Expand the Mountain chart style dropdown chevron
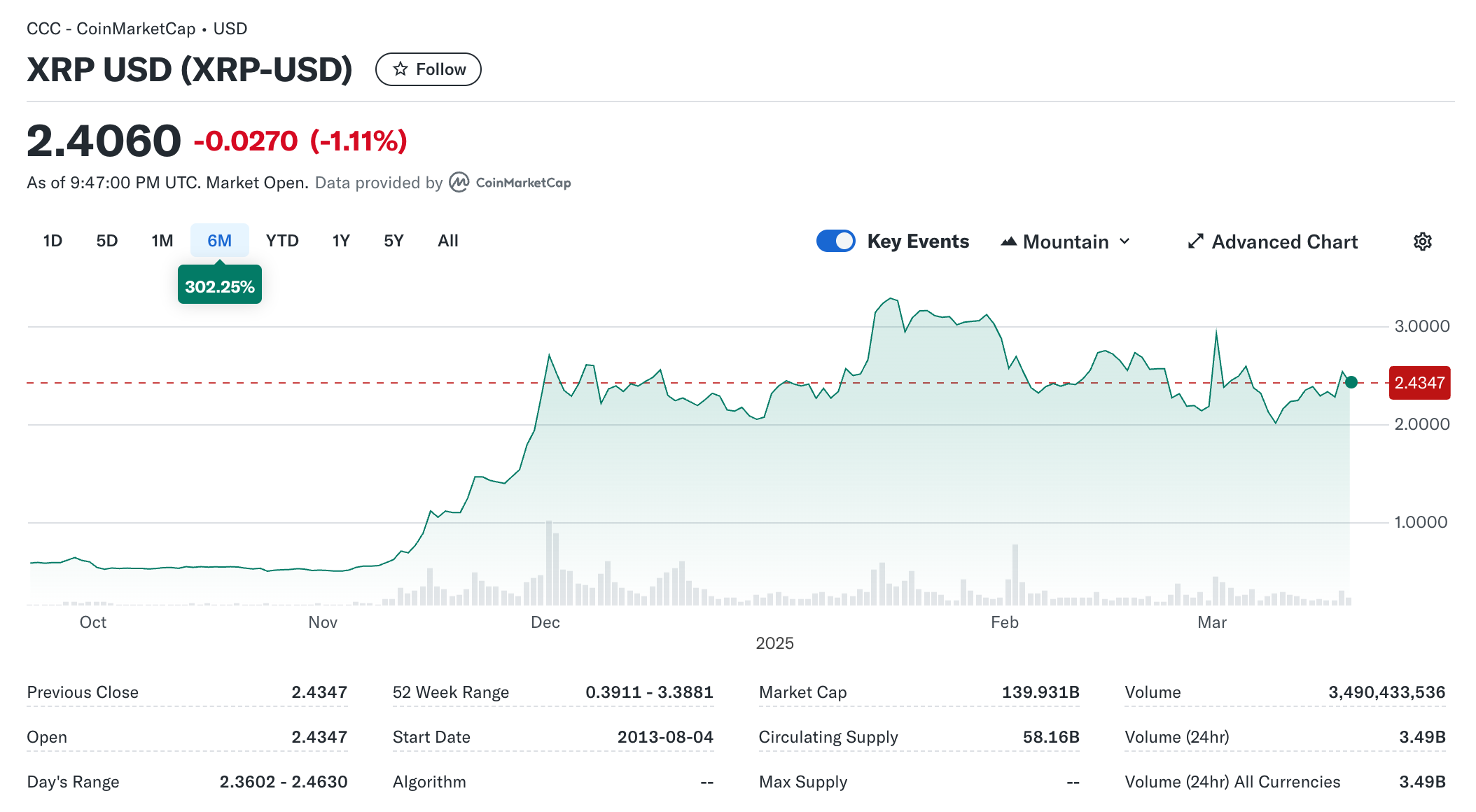 [x=1125, y=241]
